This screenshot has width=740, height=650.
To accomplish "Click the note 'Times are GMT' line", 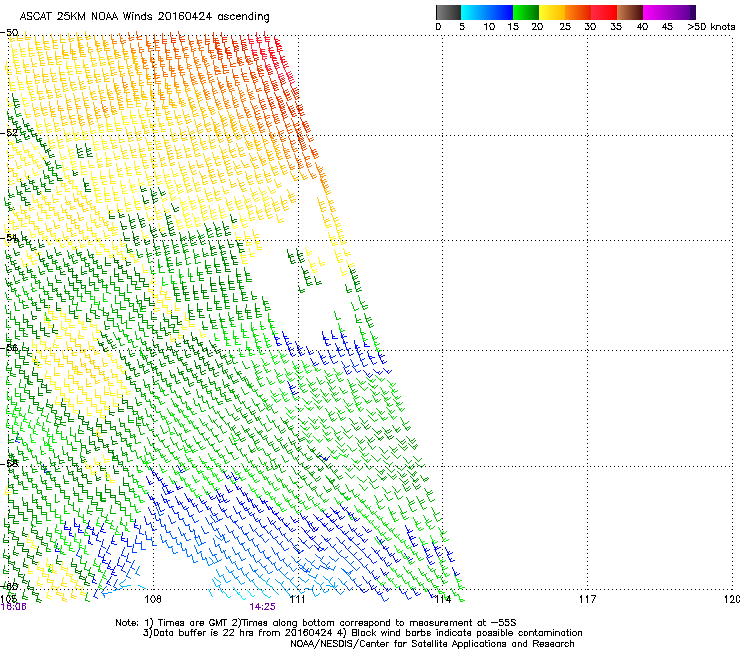I will coord(316,623).
